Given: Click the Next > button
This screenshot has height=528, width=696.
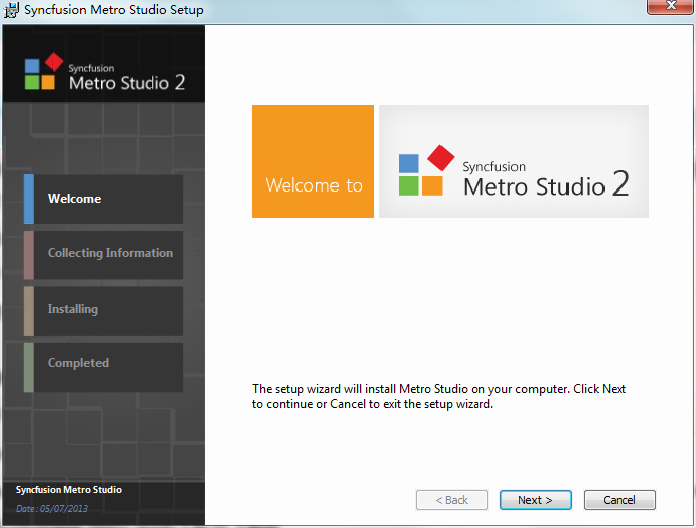Looking at the screenshot, I should 535,500.
